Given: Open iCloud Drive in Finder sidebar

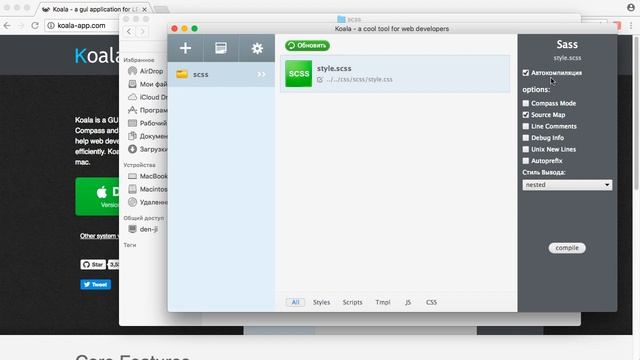Looking at the screenshot, I should coord(147,97).
